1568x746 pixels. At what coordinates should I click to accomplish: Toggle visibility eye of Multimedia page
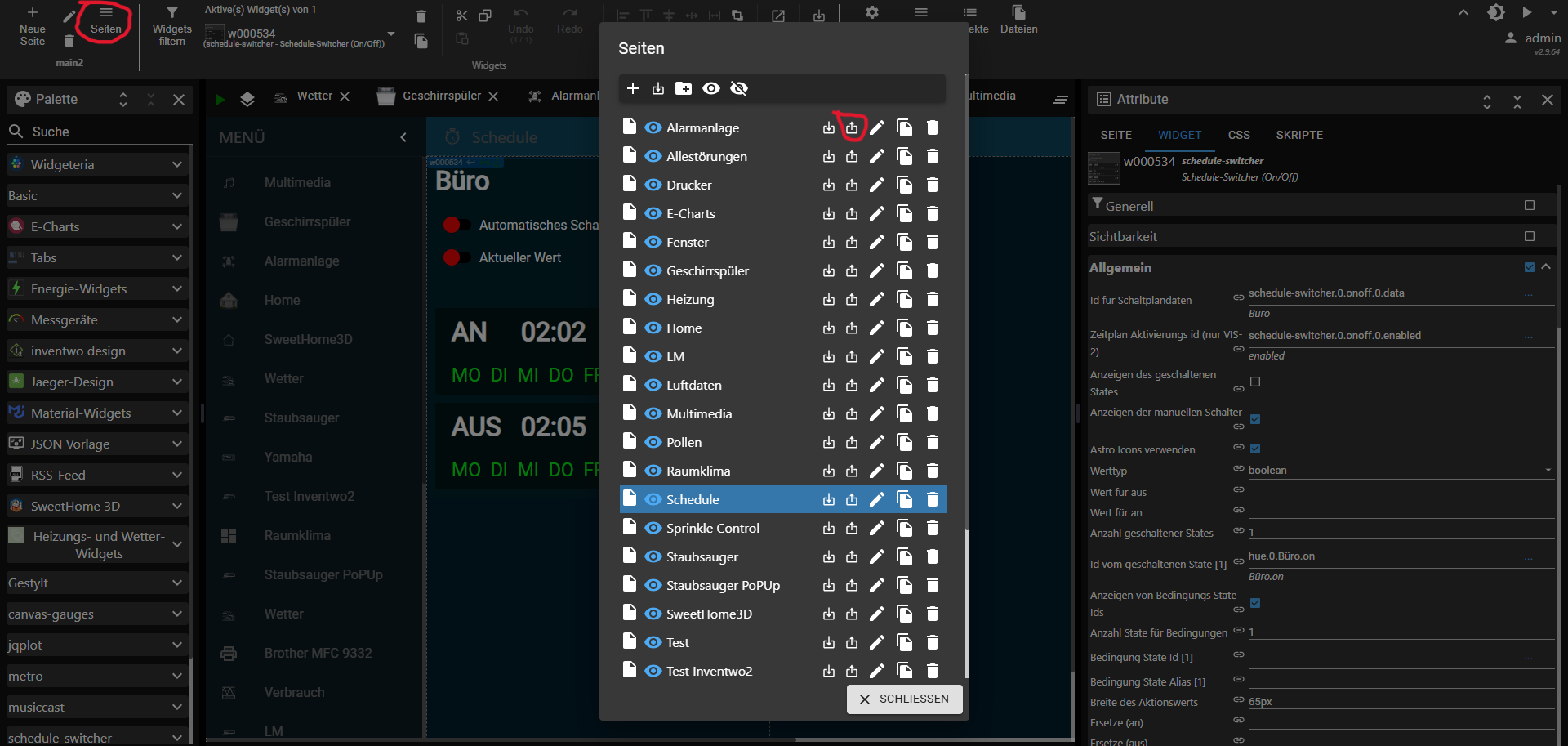(653, 413)
